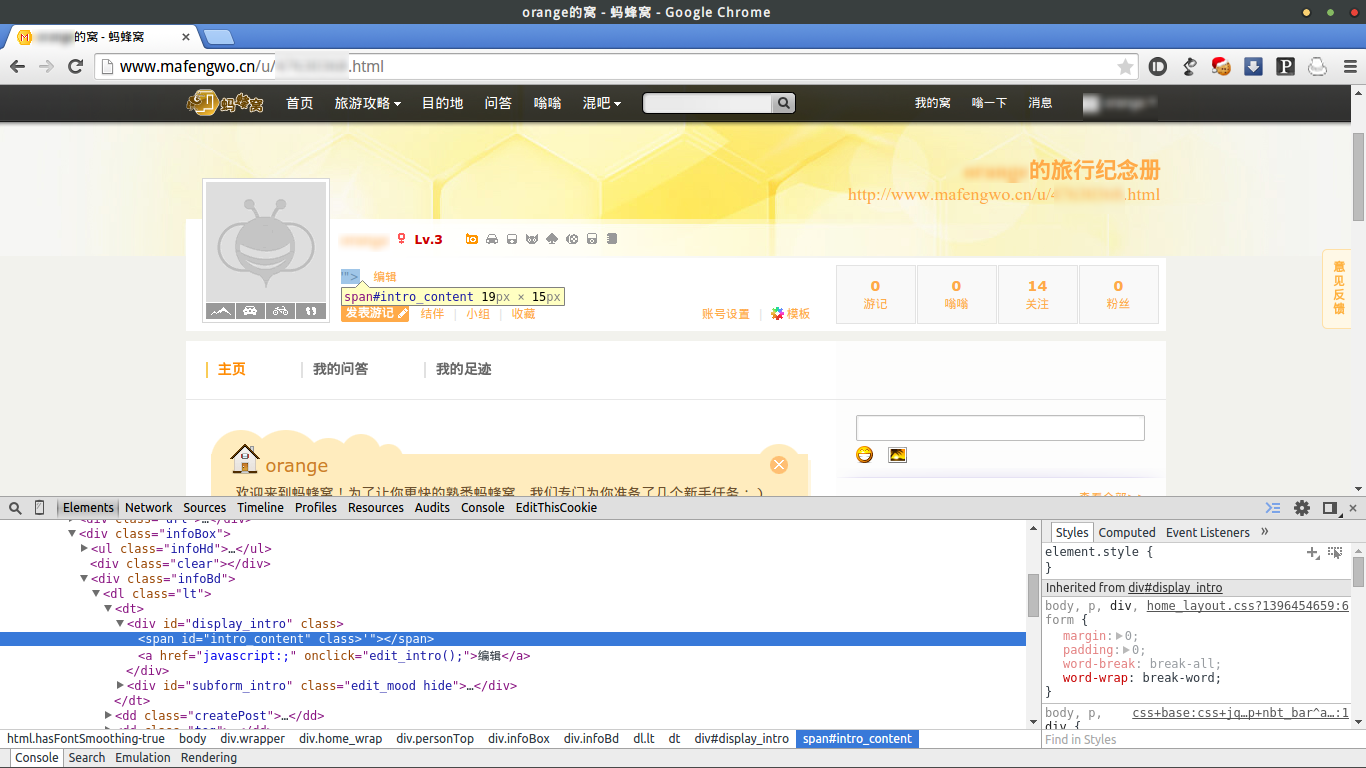Click the 发表游记 orange button
The width and height of the screenshot is (1366, 768).
[x=375, y=313]
